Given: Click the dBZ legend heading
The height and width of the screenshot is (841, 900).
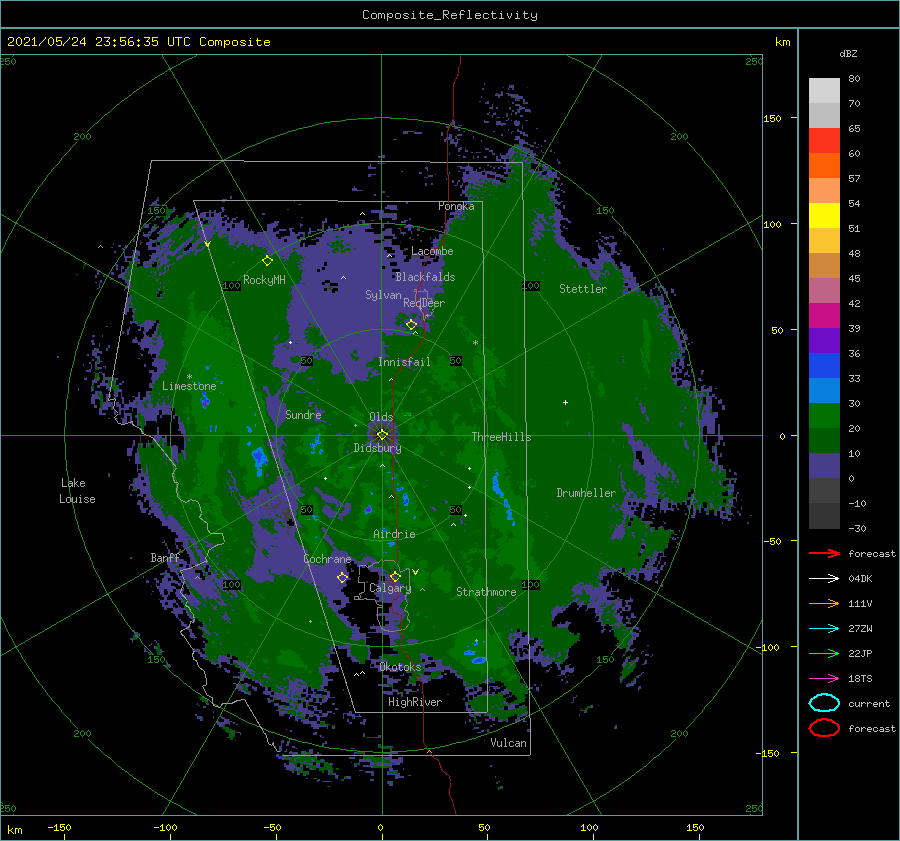Looking at the screenshot, I should [x=848, y=53].
